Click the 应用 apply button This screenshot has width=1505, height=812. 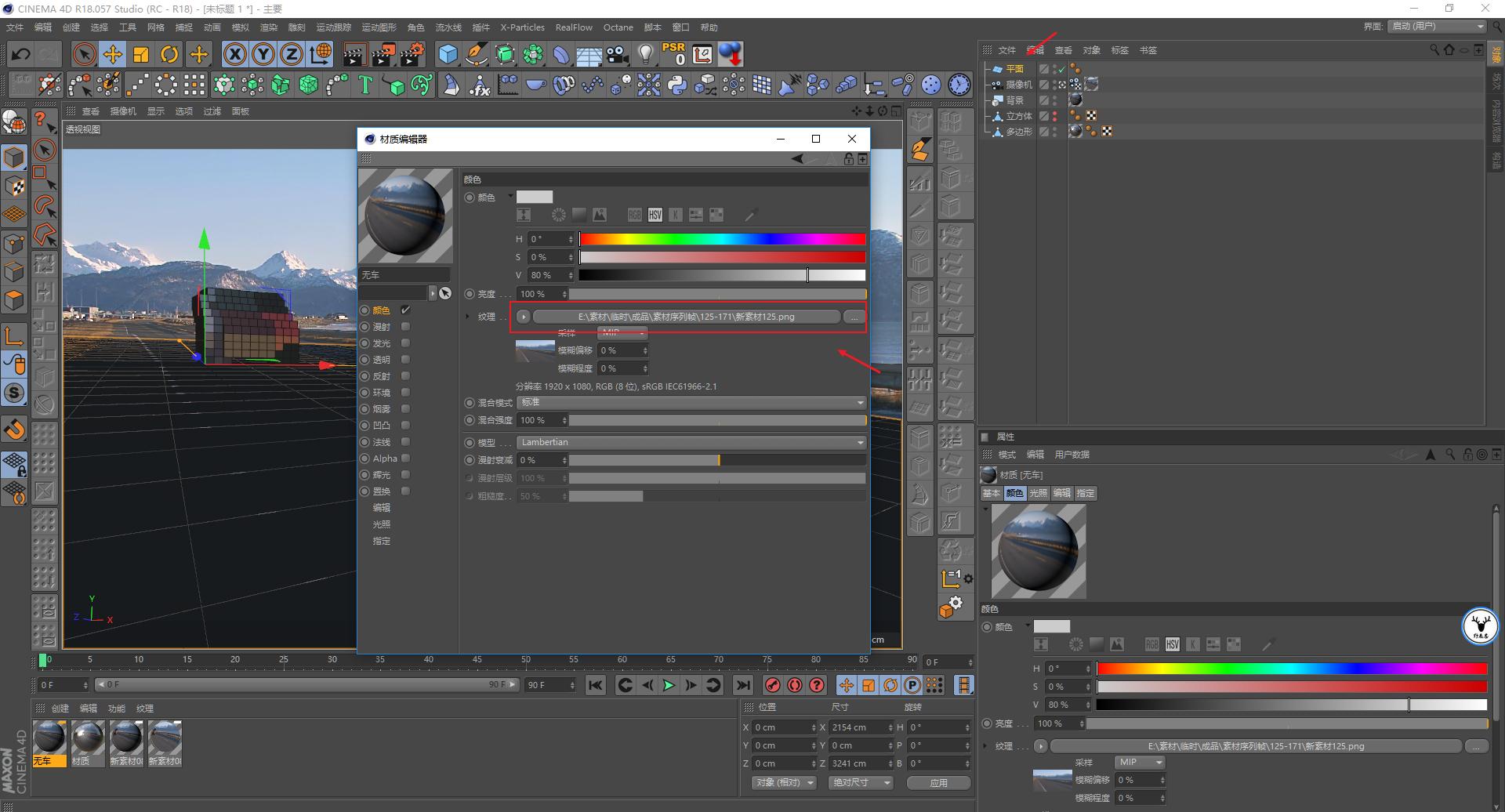click(938, 783)
